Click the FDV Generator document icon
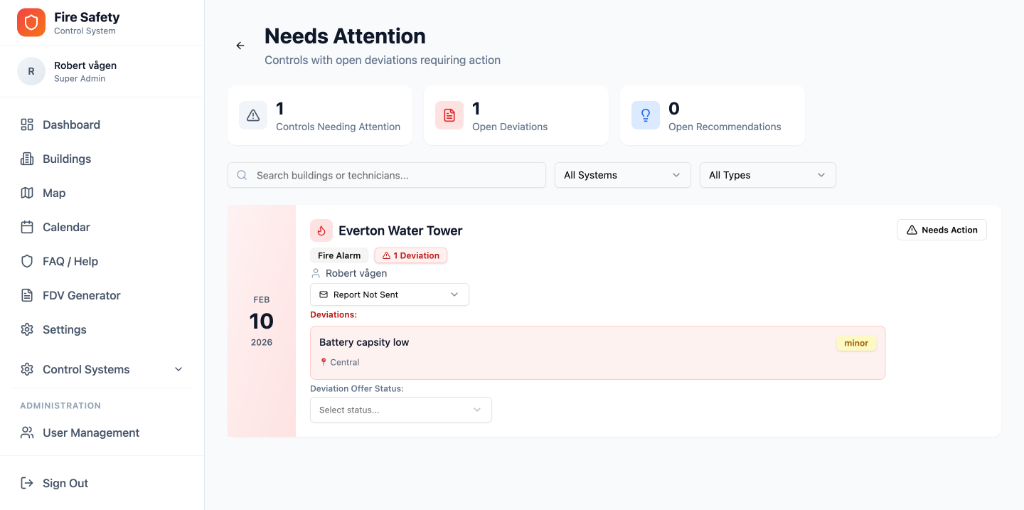Image resolution: width=1024 pixels, height=510 pixels. pyautogui.click(x=27, y=295)
